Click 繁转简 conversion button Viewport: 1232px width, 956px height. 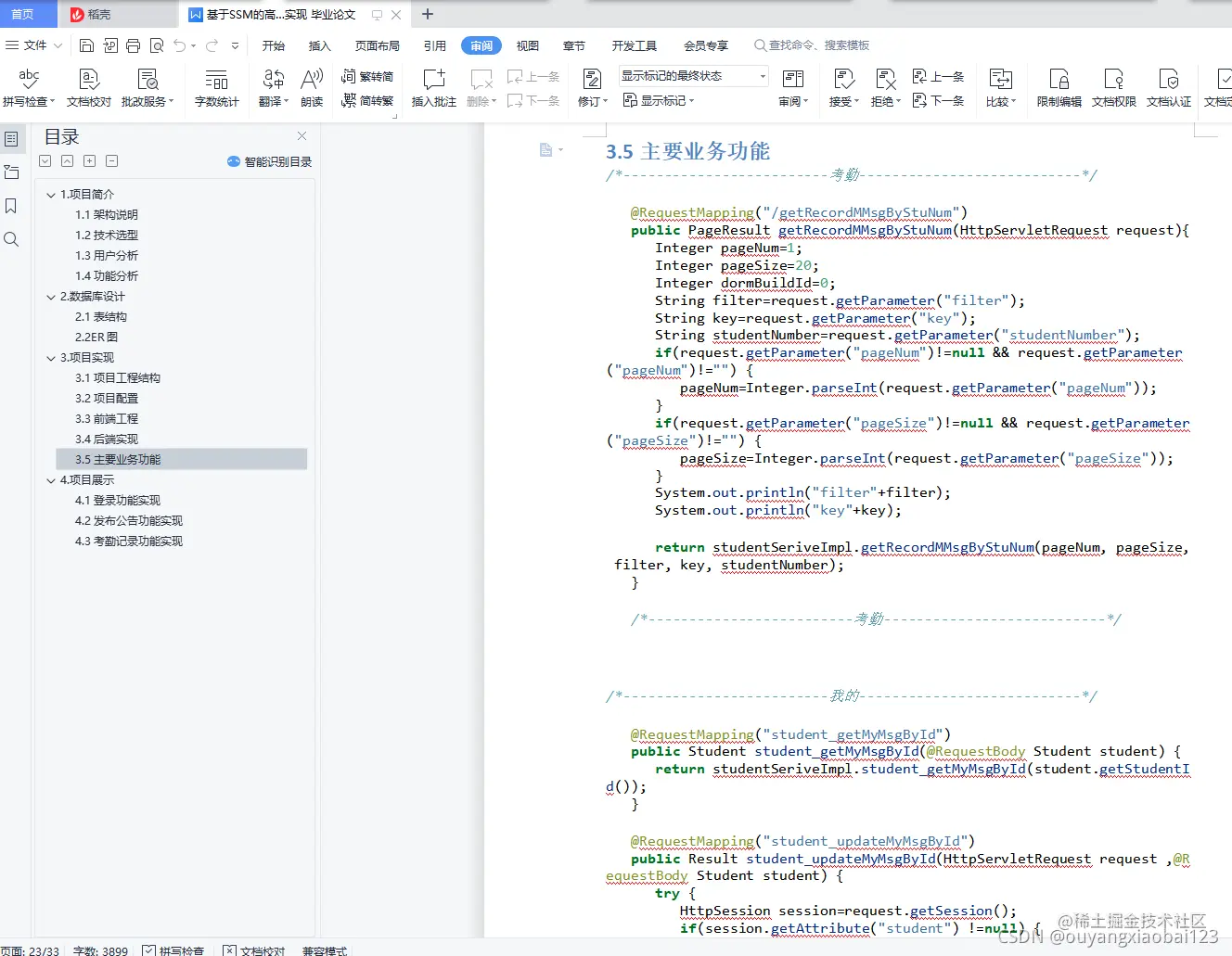click(367, 77)
